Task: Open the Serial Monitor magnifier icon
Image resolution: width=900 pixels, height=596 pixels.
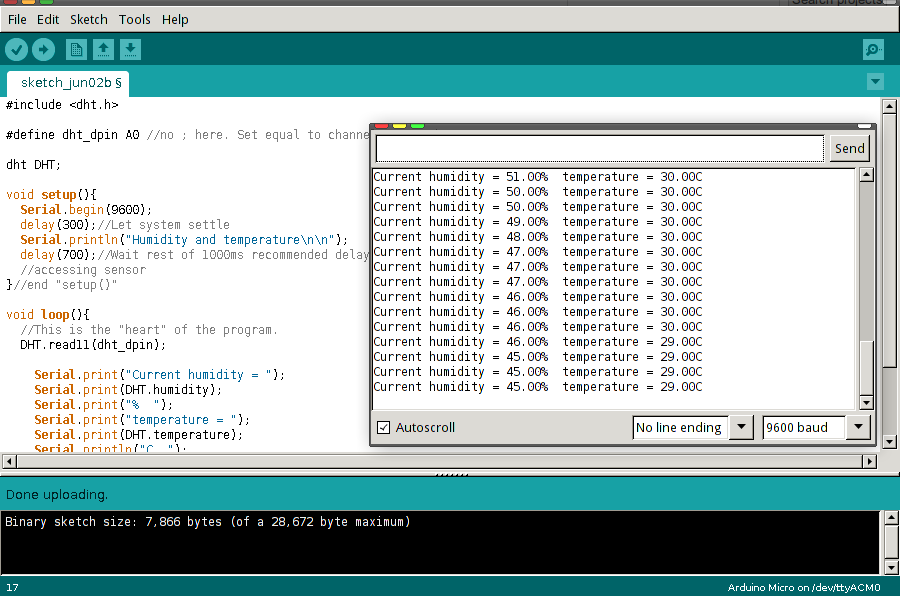Action: coord(873,50)
